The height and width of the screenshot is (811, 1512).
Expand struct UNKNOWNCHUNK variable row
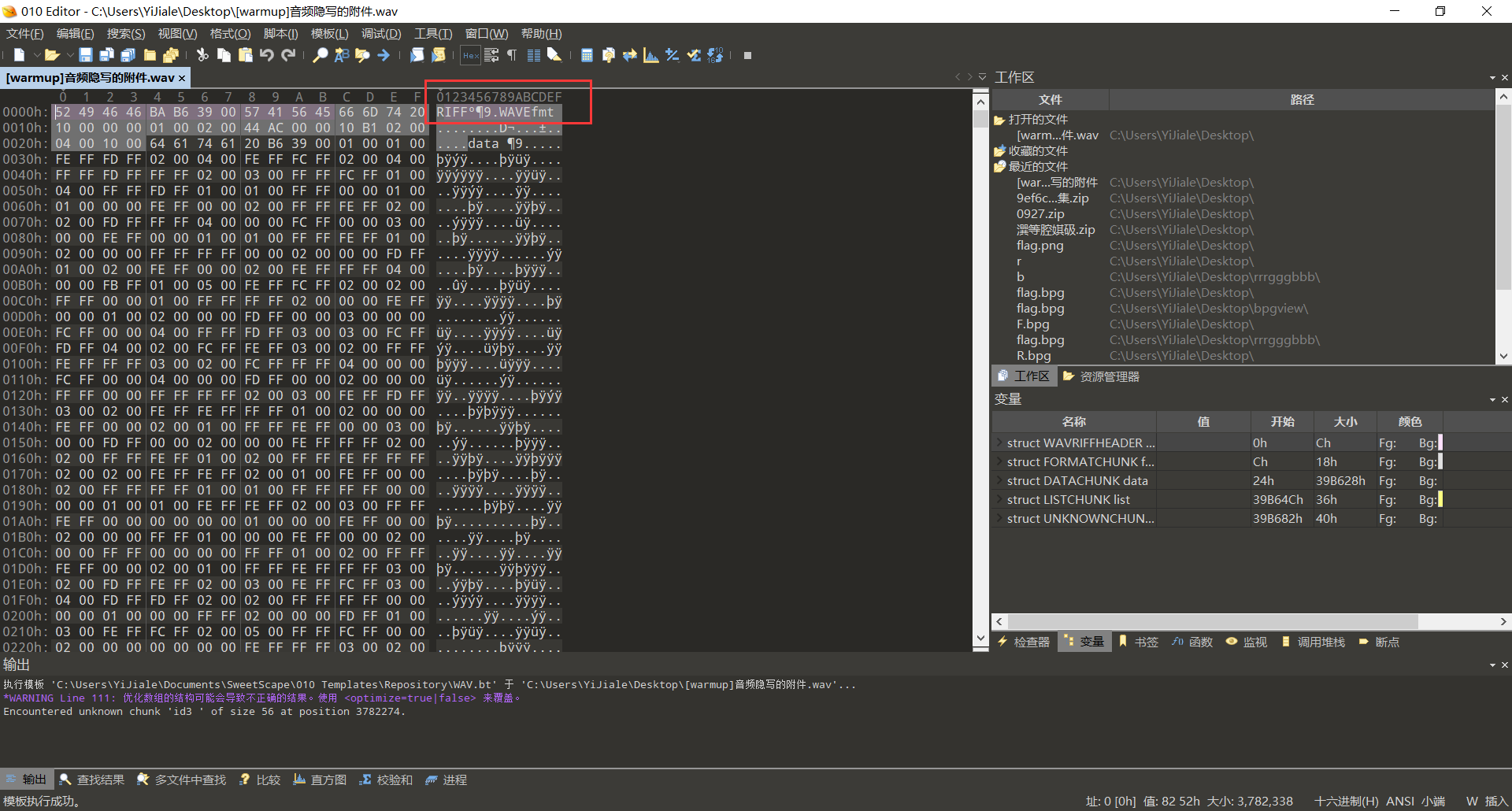999,518
